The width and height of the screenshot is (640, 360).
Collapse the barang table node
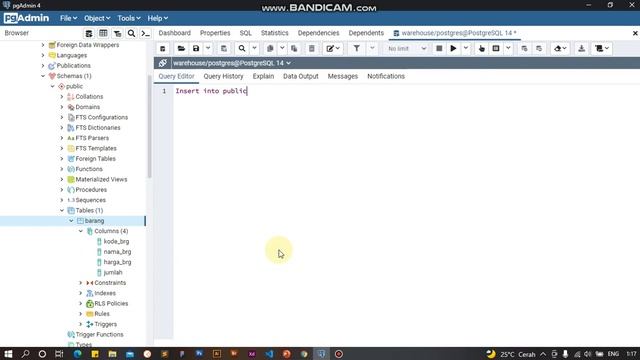[x=71, y=221]
